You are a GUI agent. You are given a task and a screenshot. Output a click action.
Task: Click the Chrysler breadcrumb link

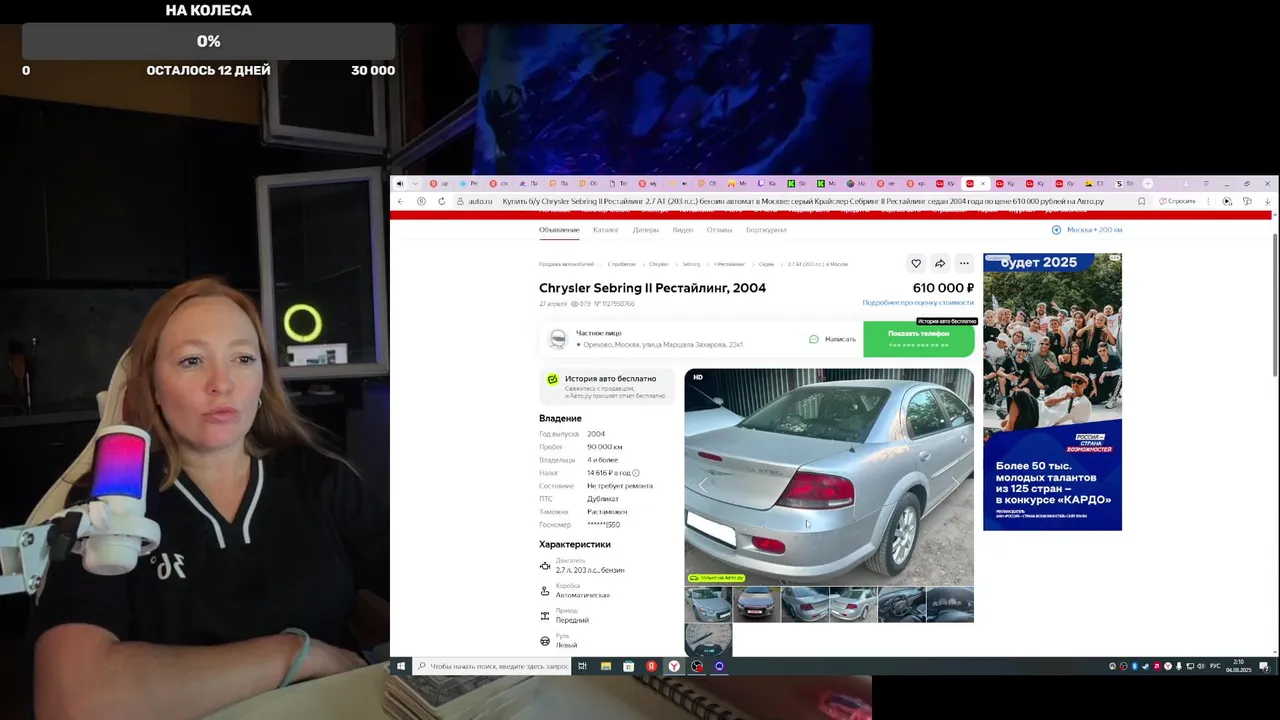point(659,264)
